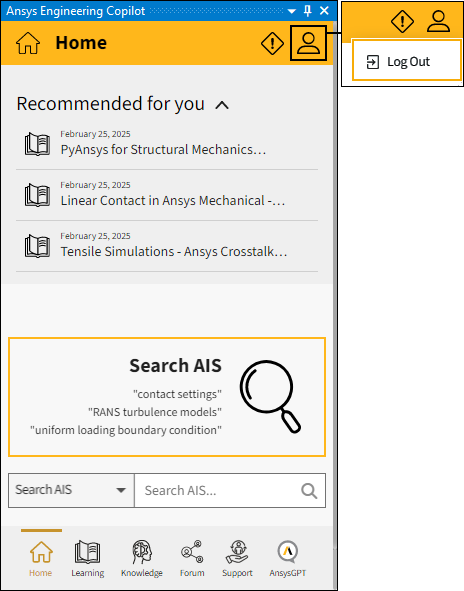Click the warning diamond icon beside profile
The height and width of the screenshot is (591, 464).
click(272, 43)
